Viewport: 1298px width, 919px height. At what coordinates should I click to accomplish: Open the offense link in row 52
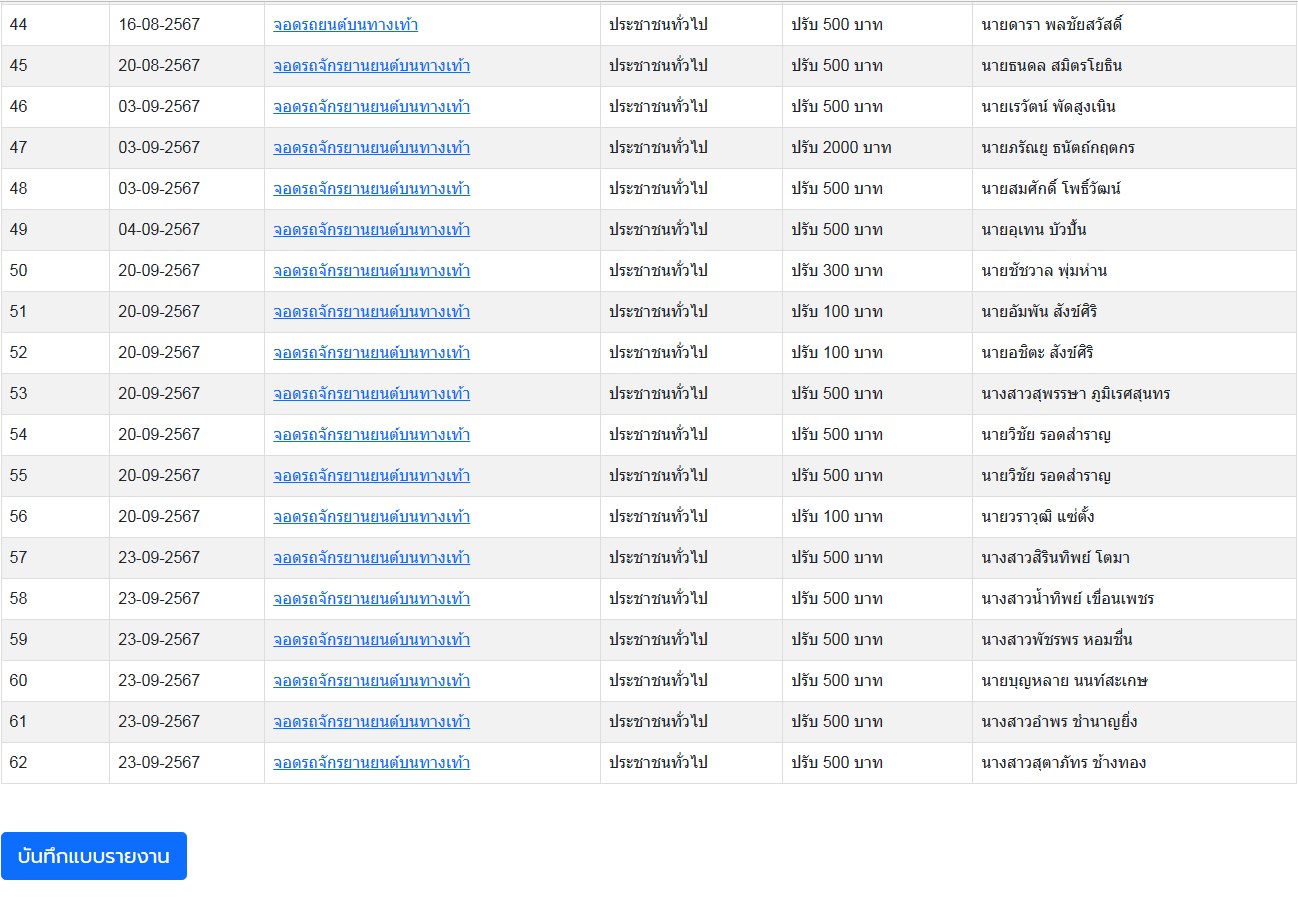pyautogui.click(x=371, y=352)
